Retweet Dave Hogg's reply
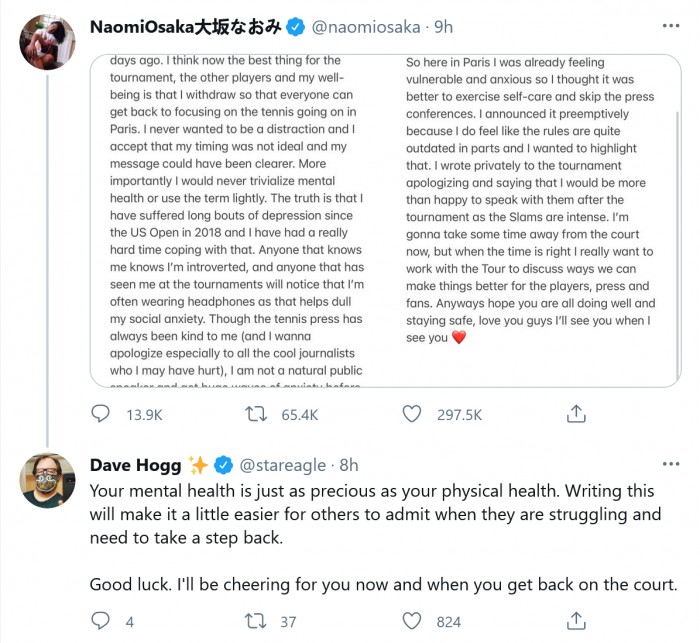 pos(256,621)
